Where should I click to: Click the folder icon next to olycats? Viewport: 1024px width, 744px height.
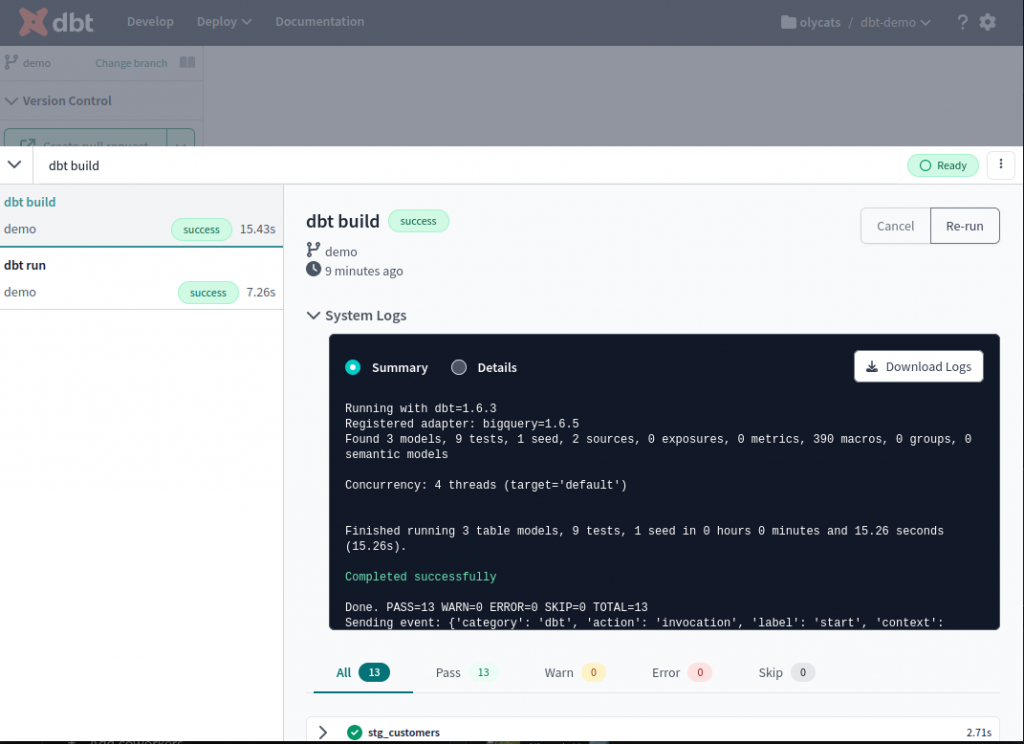pyautogui.click(x=788, y=22)
